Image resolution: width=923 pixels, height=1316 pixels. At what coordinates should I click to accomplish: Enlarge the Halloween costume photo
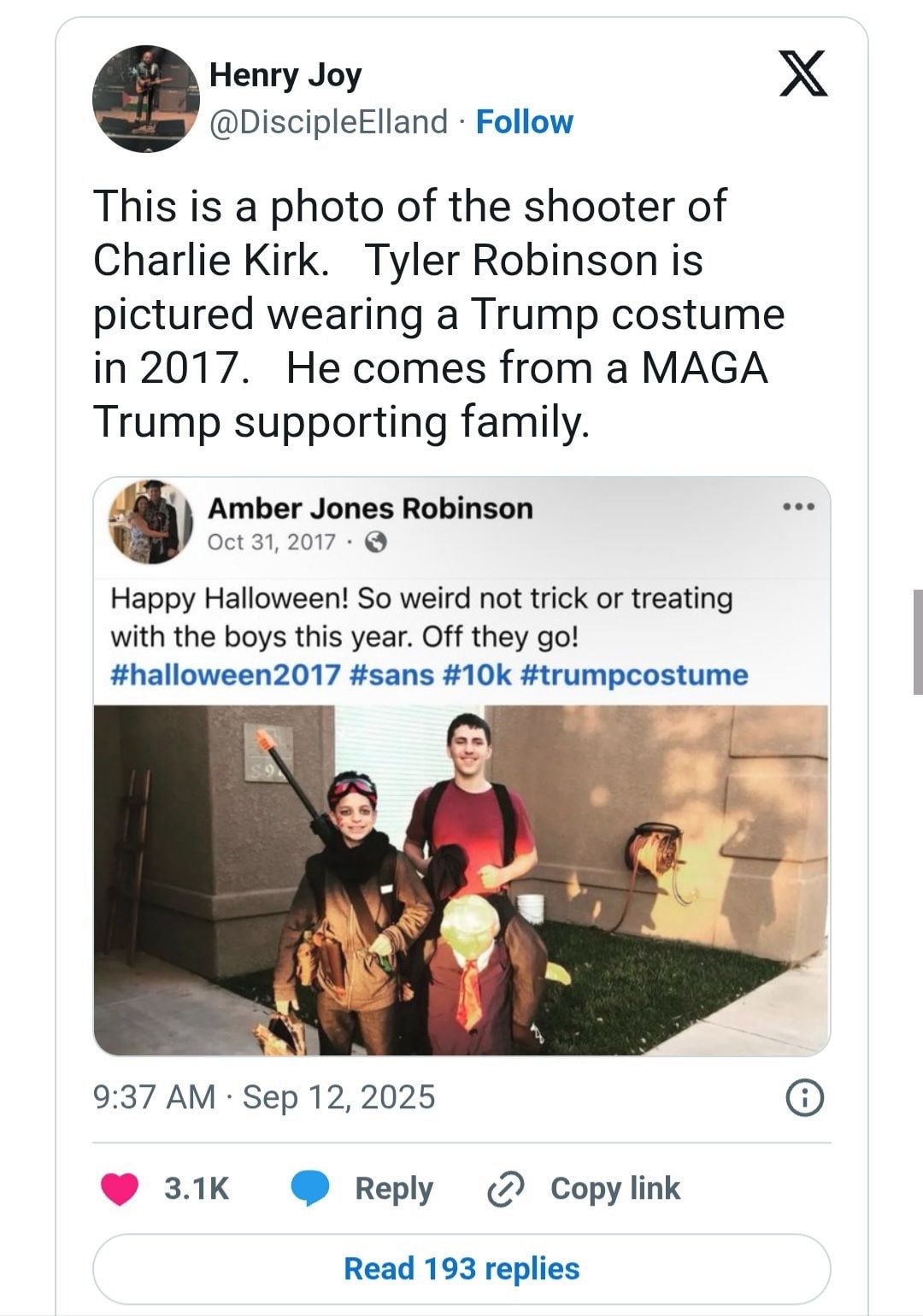461,880
